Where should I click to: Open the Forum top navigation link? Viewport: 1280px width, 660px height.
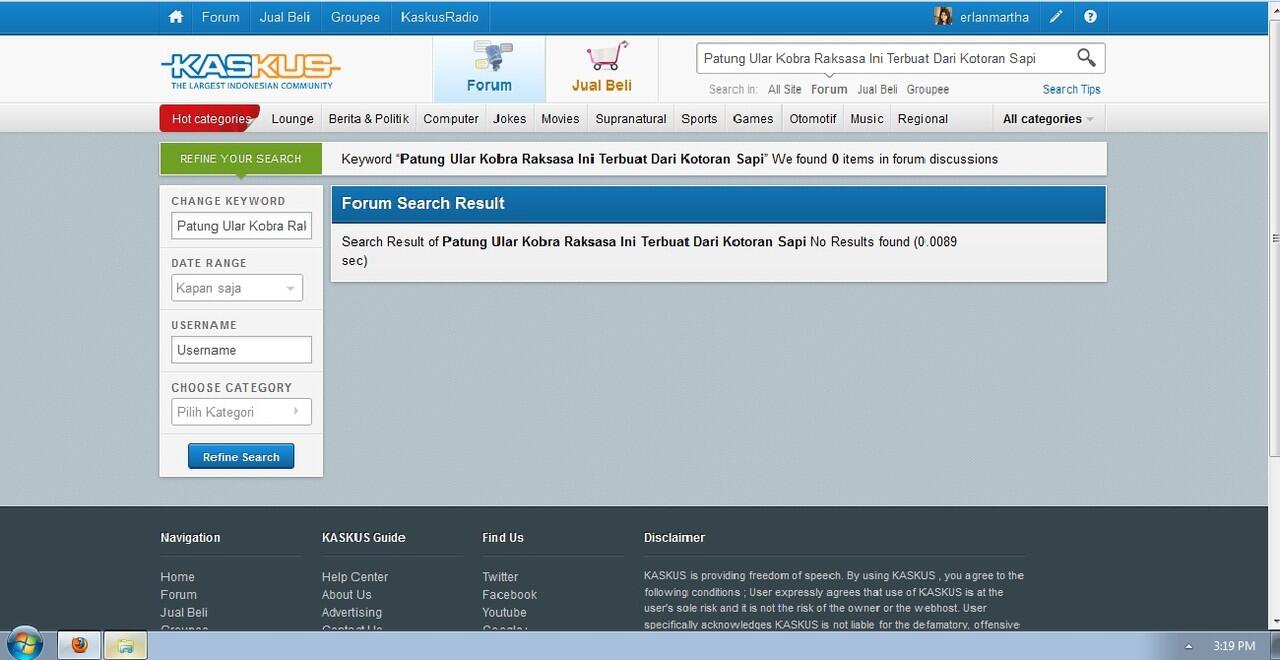click(220, 17)
